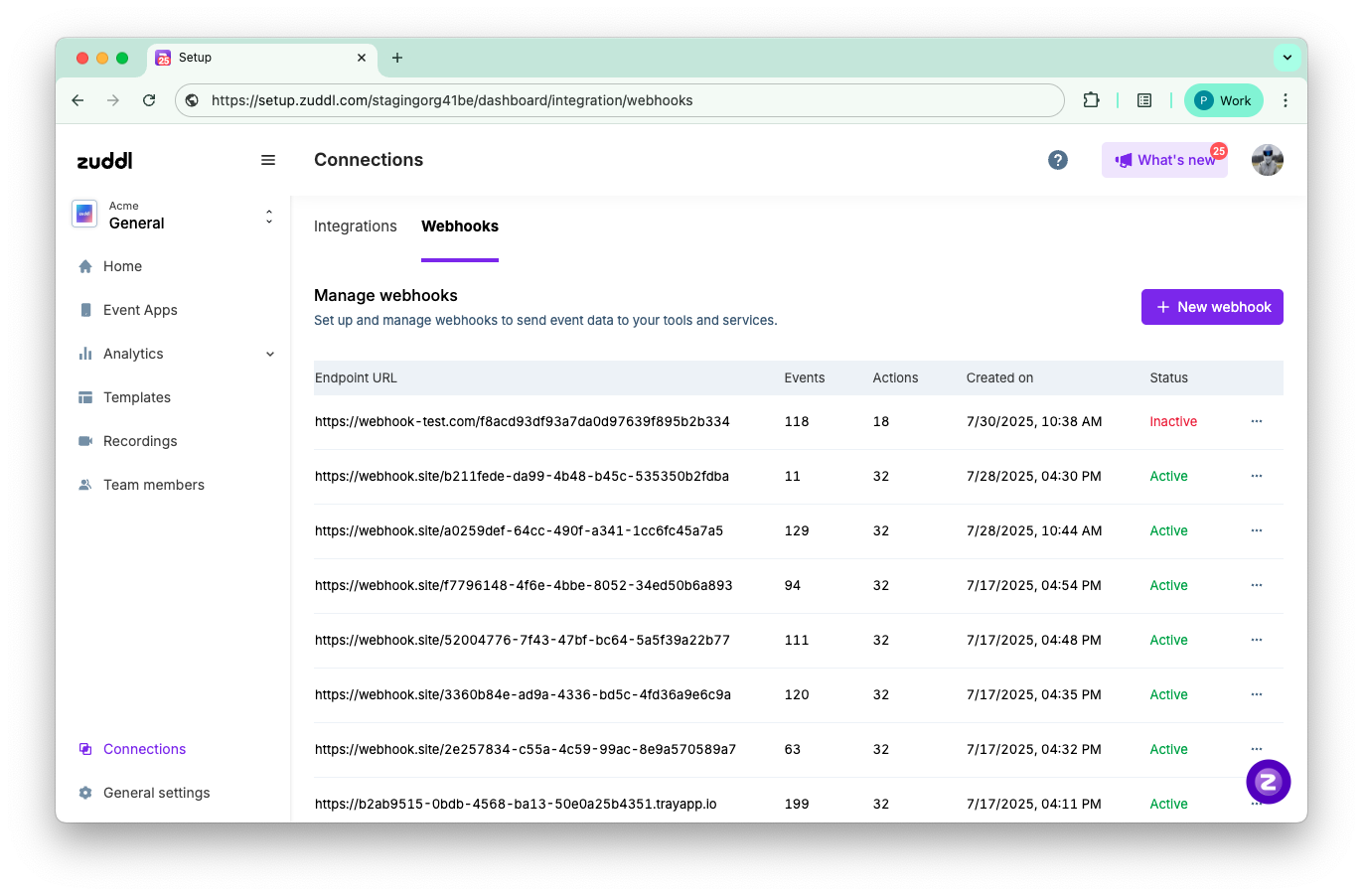Open the Zuddl chat widget bubble
This screenshot has height=896, width=1363.
(1268, 782)
